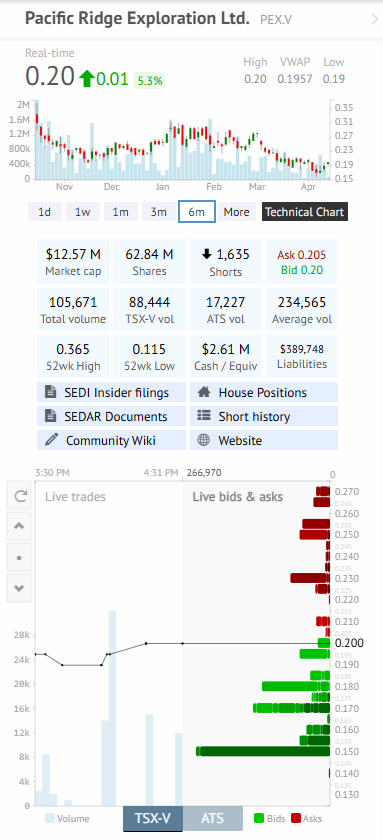Open SEDI Insider filings link

click(111, 392)
